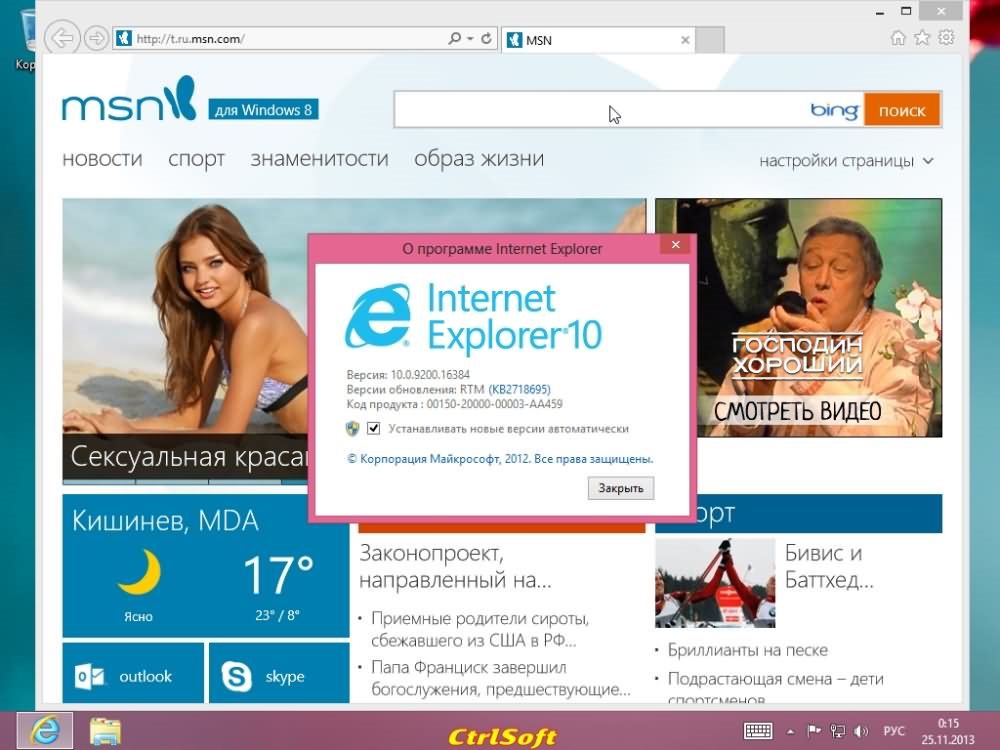Click the orange 'поиск' search button
This screenshot has height=750, width=1000.
[x=902, y=111]
